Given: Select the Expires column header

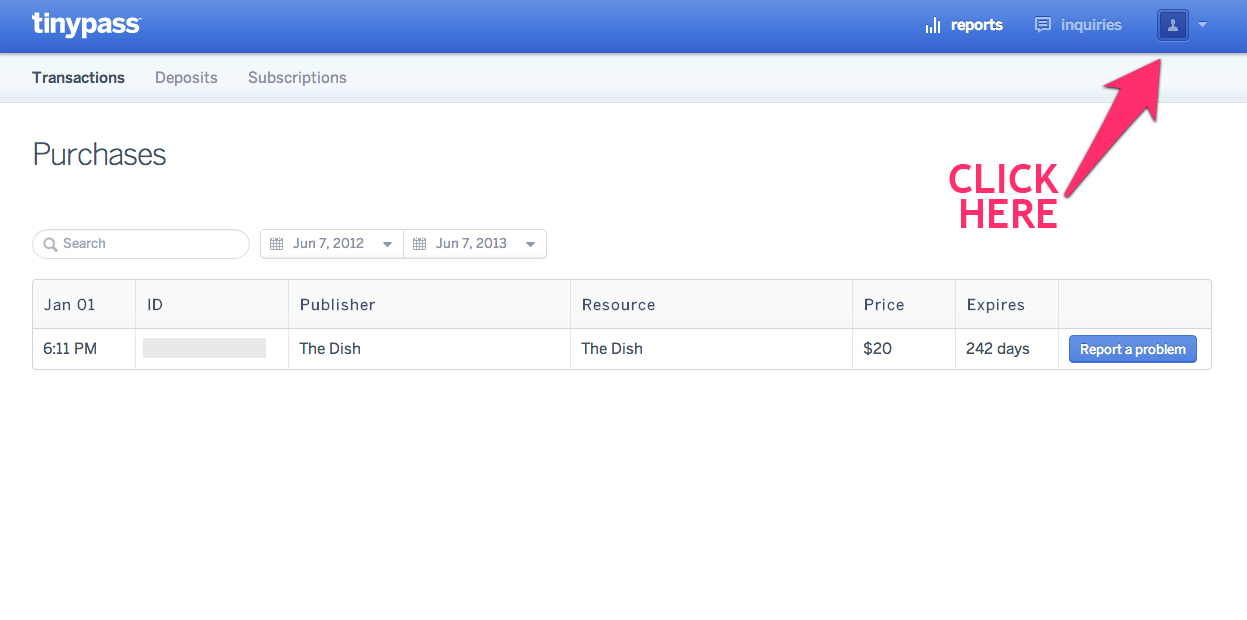Looking at the screenshot, I should click(995, 305).
